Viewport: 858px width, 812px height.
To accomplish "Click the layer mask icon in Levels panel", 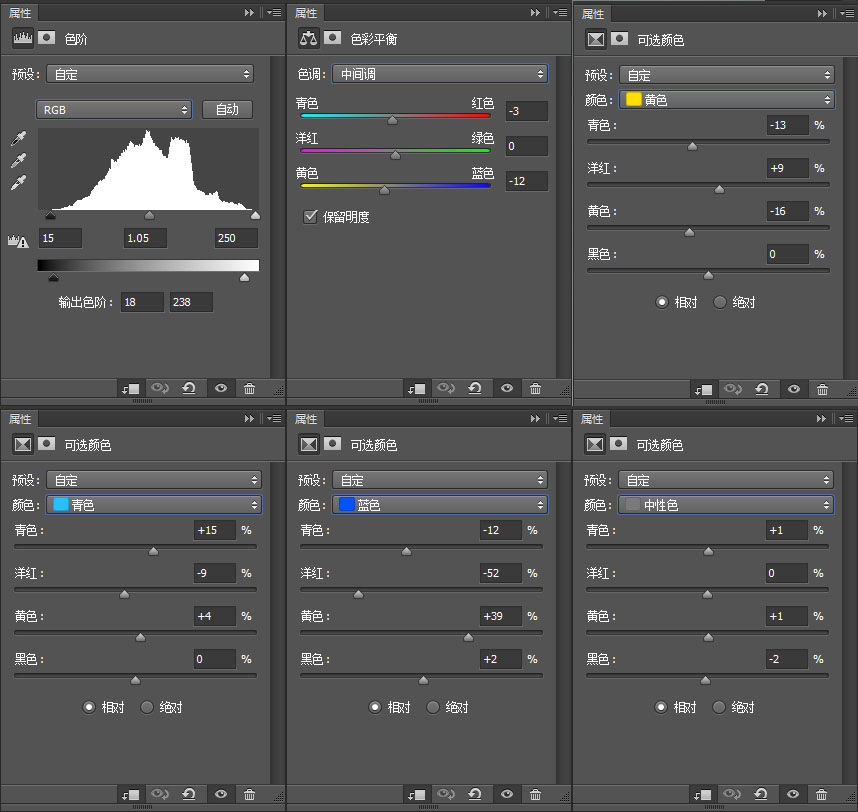I will (x=47, y=37).
